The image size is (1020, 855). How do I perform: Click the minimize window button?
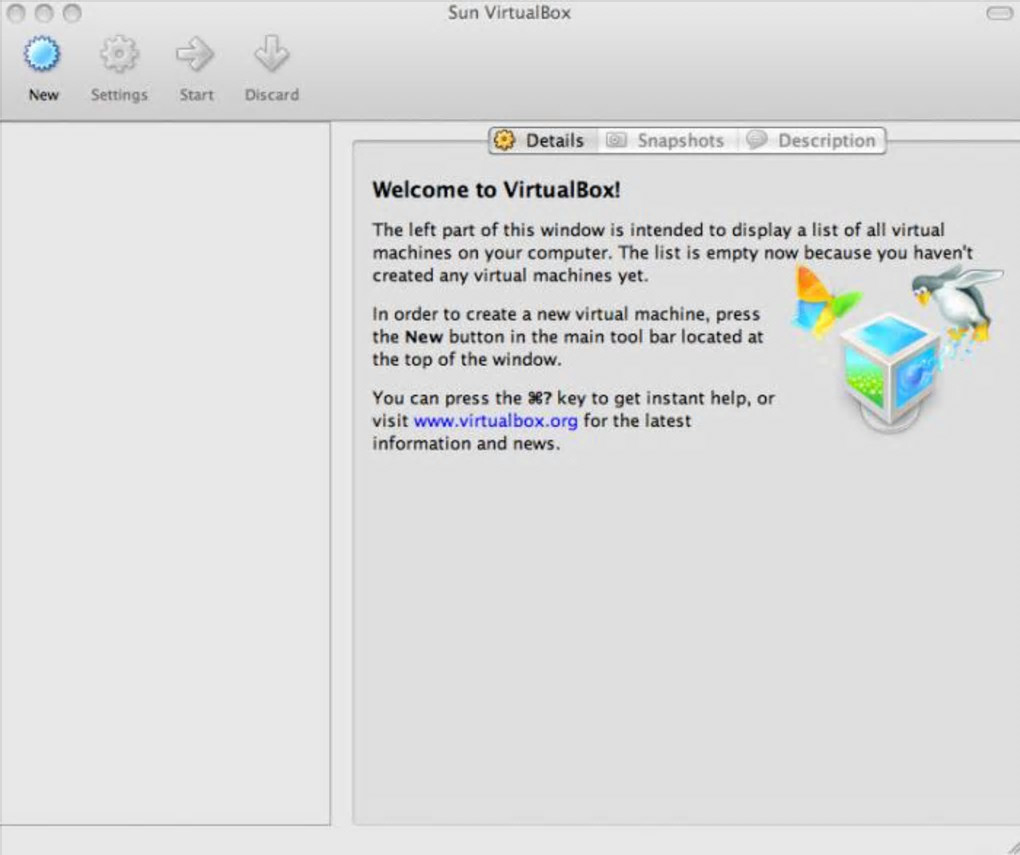click(x=44, y=13)
